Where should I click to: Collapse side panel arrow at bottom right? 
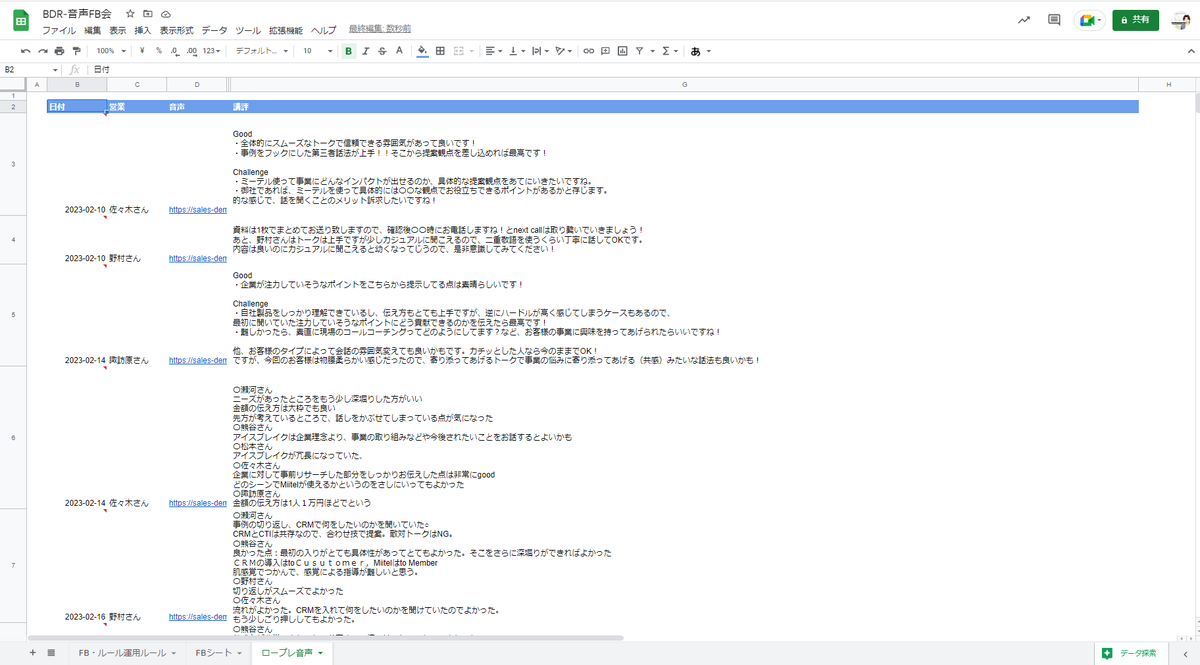click(1184, 653)
